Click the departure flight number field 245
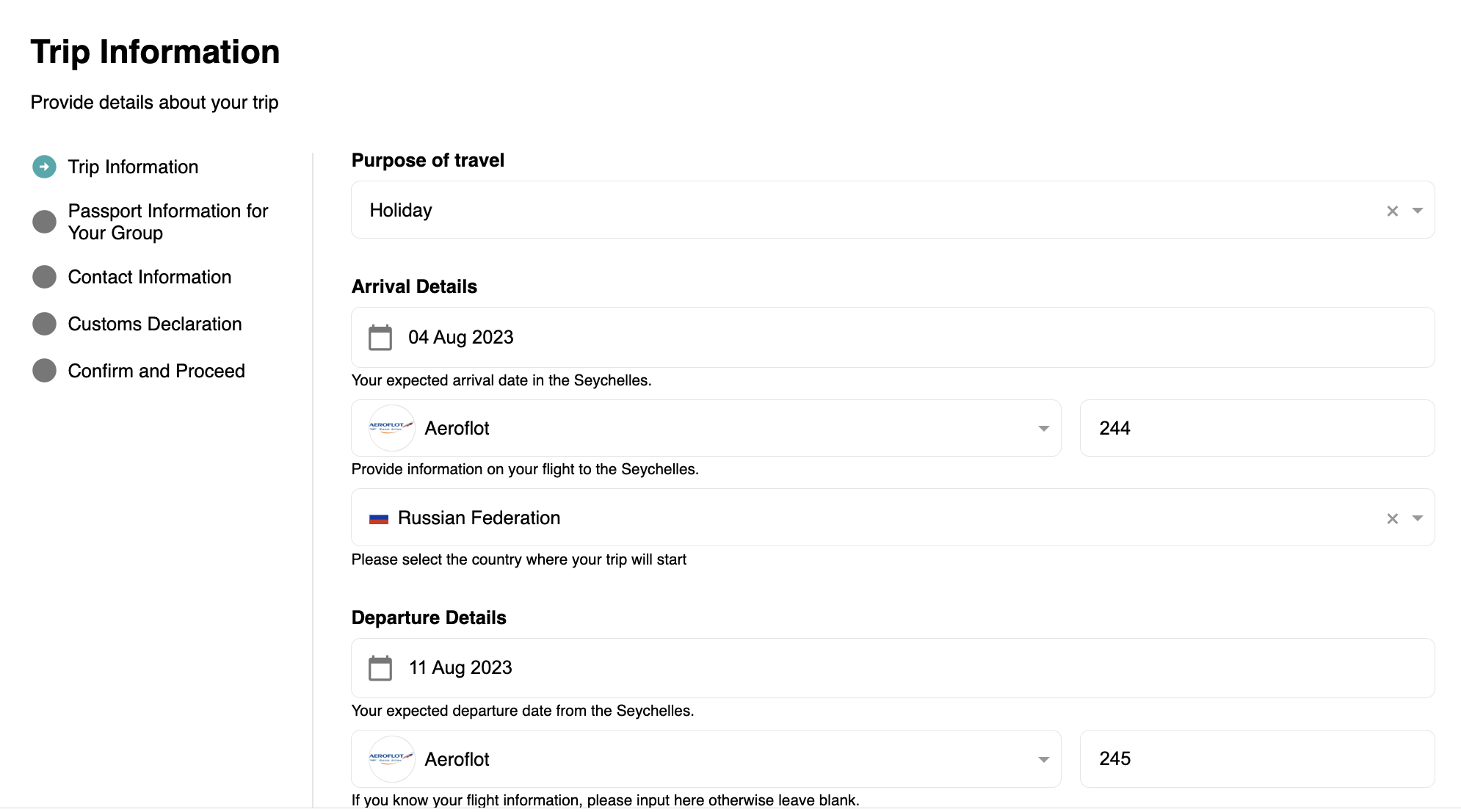 tap(1256, 758)
